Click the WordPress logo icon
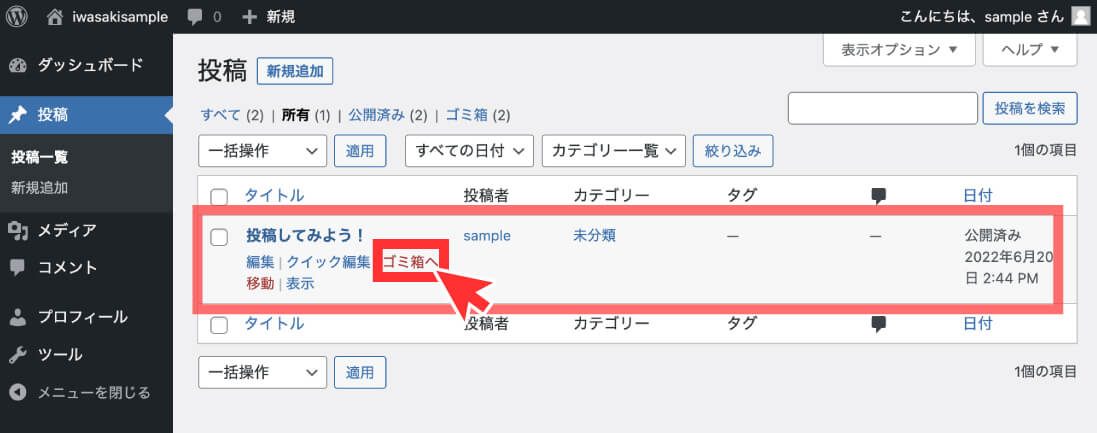This screenshot has width=1097, height=433. click(x=16, y=16)
